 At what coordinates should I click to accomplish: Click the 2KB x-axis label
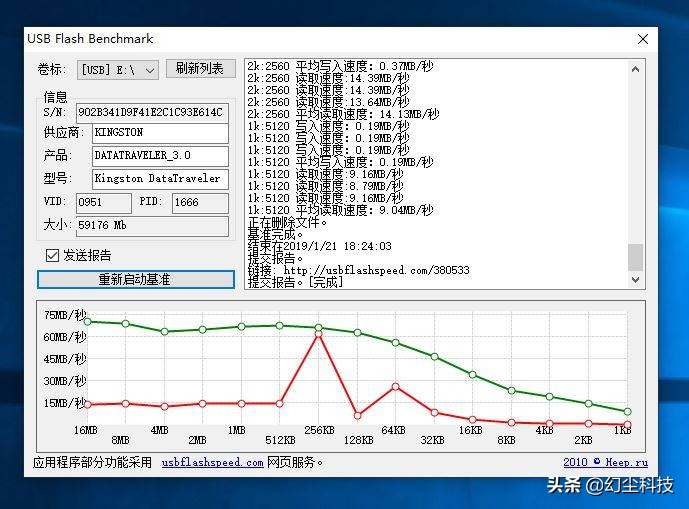coord(583,440)
